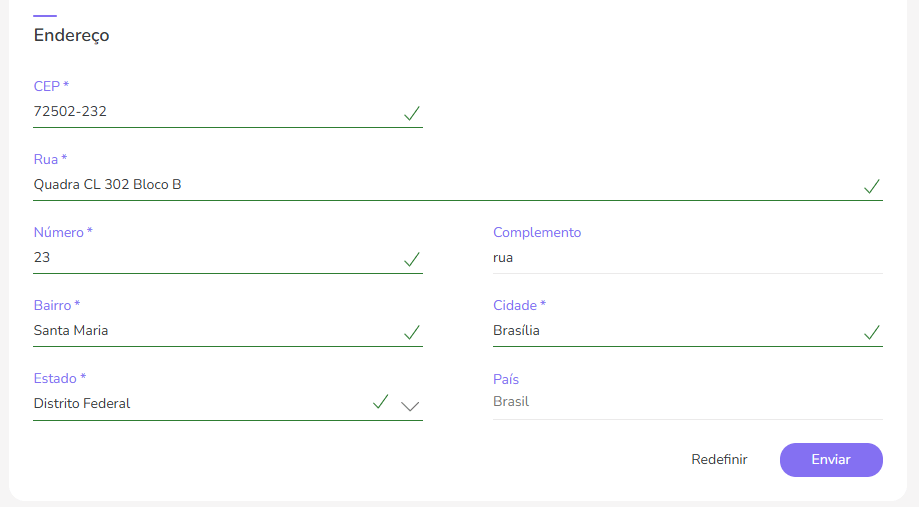Focus the Bairro field Santa Maria
The width and height of the screenshot is (919, 507).
click(200, 331)
